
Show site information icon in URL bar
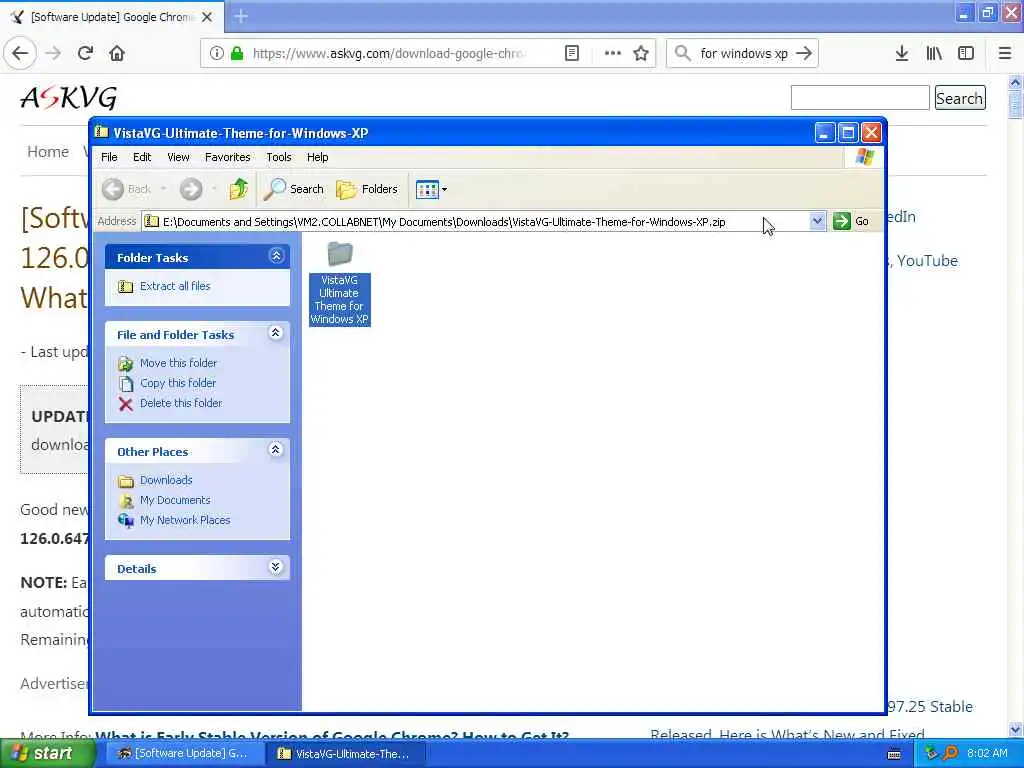pyautogui.click(x=217, y=53)
